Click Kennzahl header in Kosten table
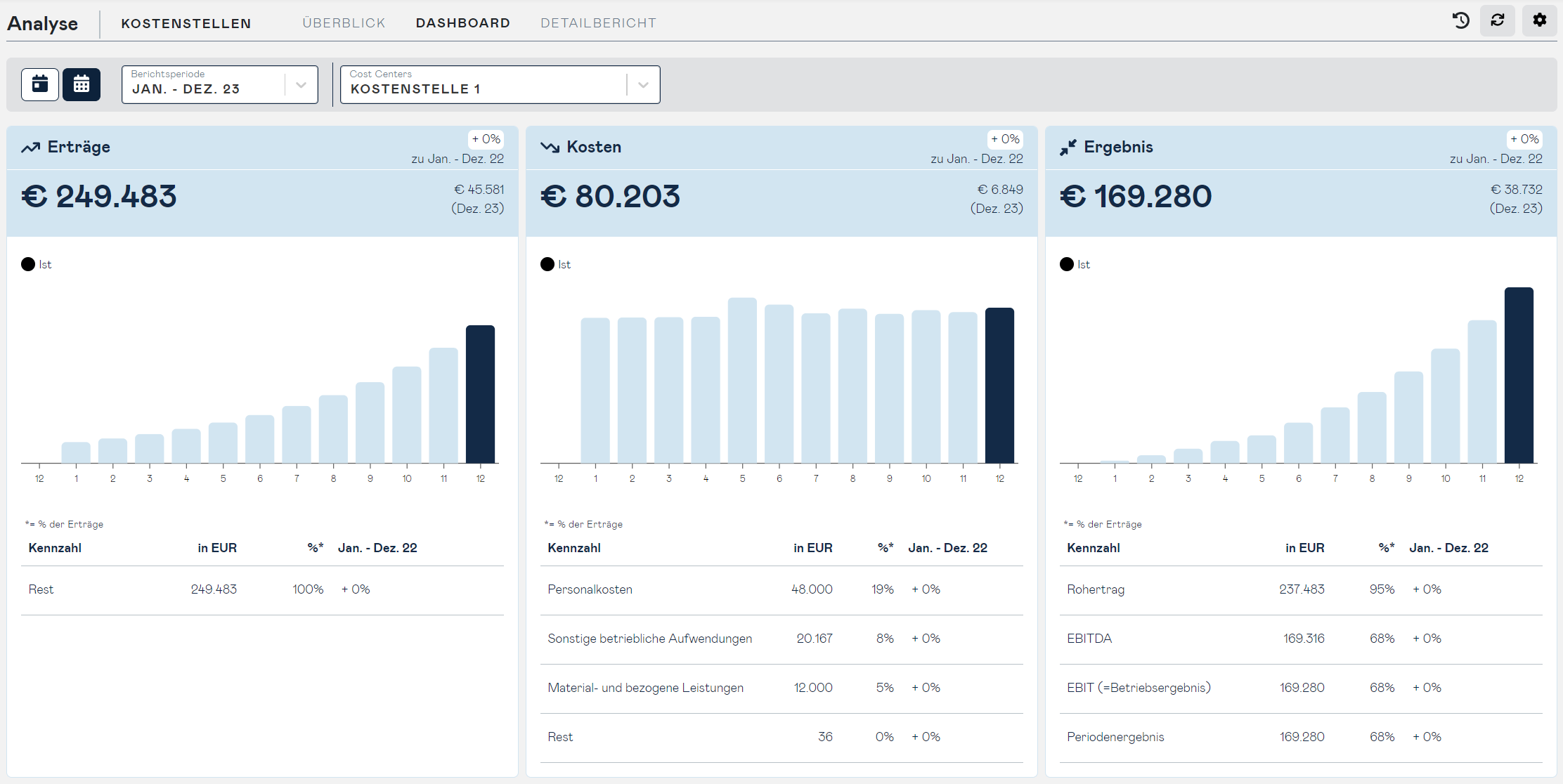 (574, 548)
